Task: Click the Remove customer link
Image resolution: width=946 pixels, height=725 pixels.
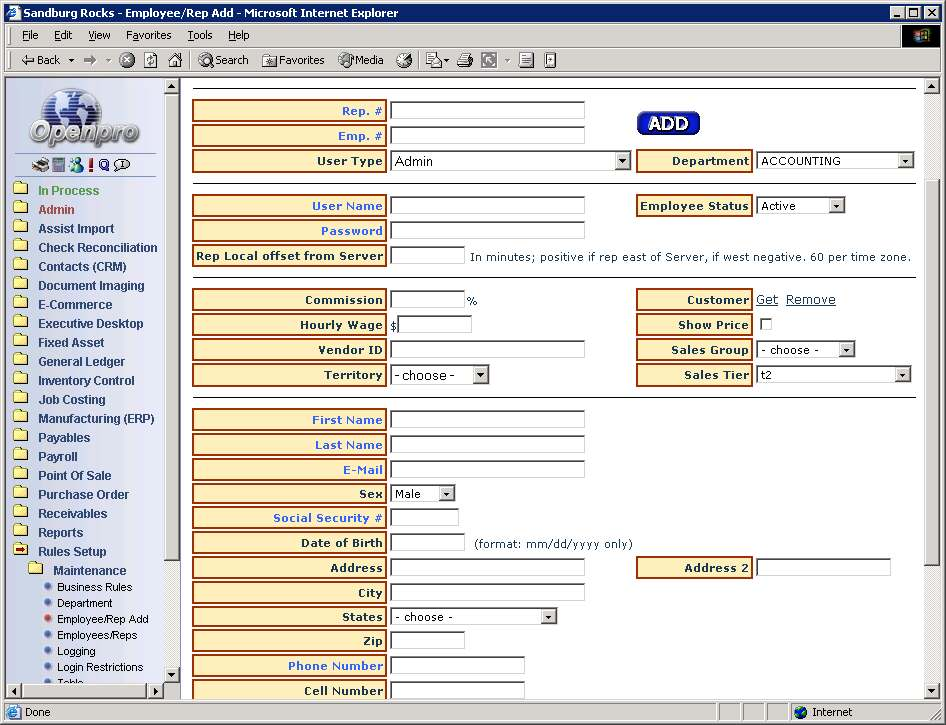Action: click(810, 300)
